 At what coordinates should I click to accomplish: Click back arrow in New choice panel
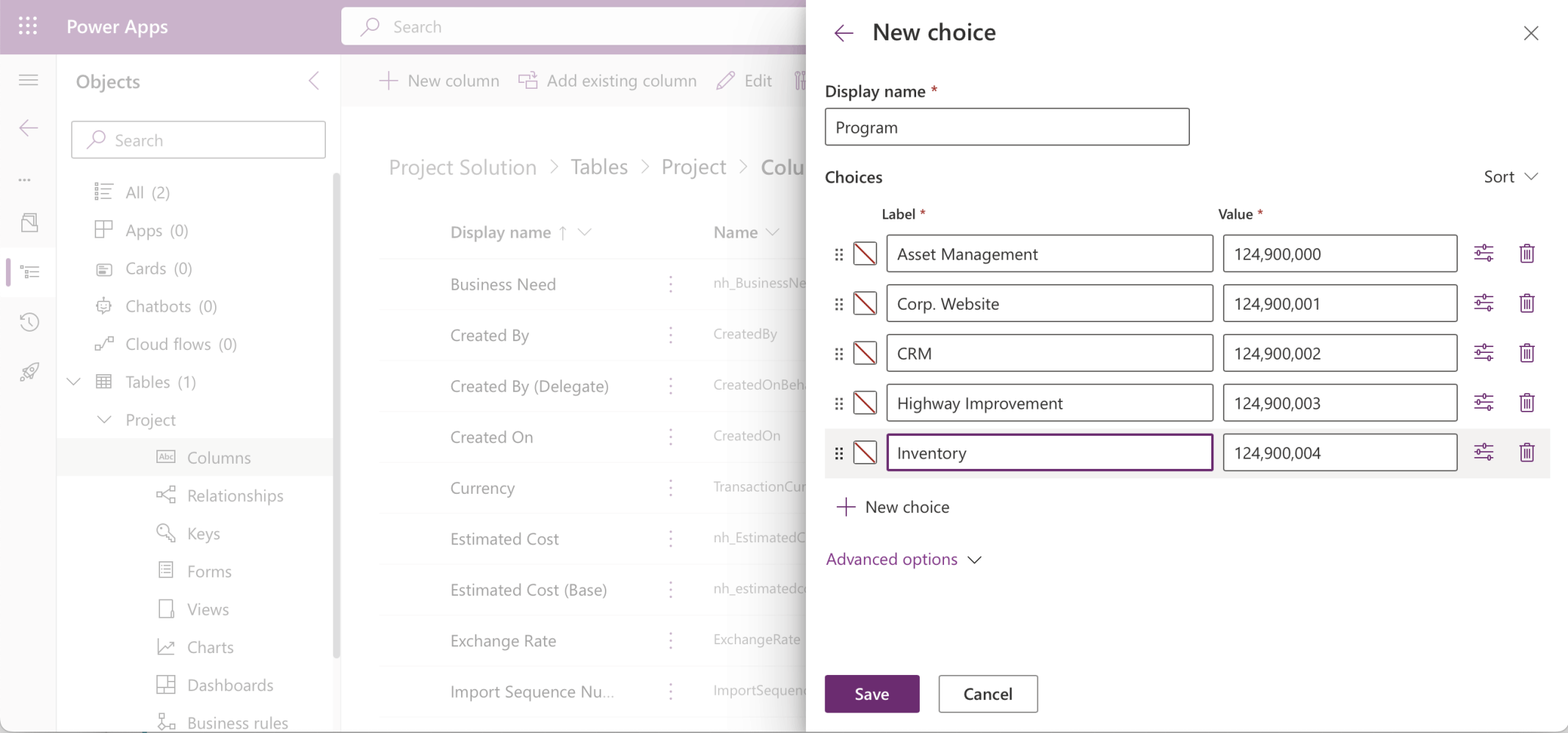point(843,33)
